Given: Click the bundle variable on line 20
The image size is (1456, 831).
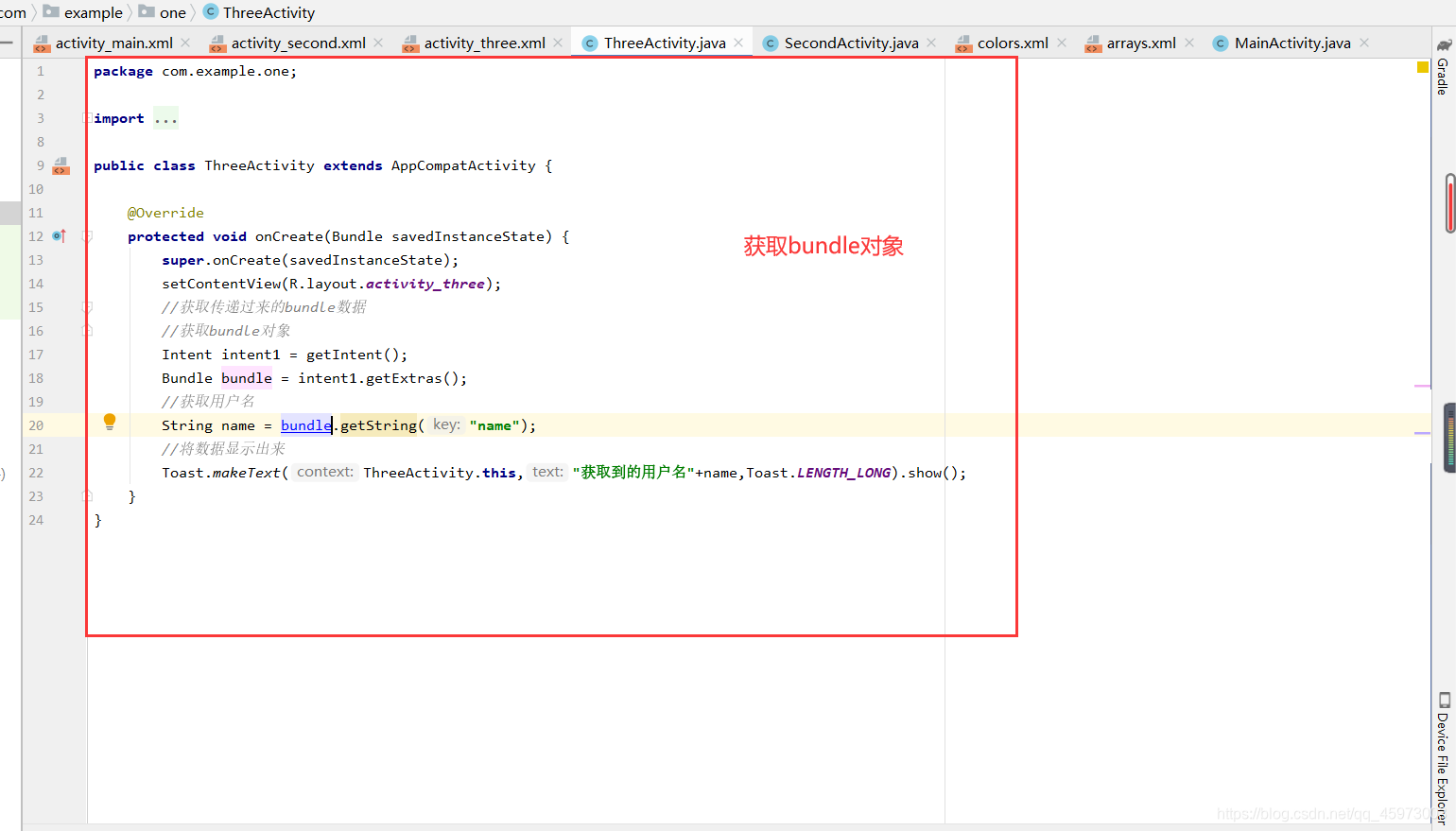Looking at the screenshot, I should (306, 425).
